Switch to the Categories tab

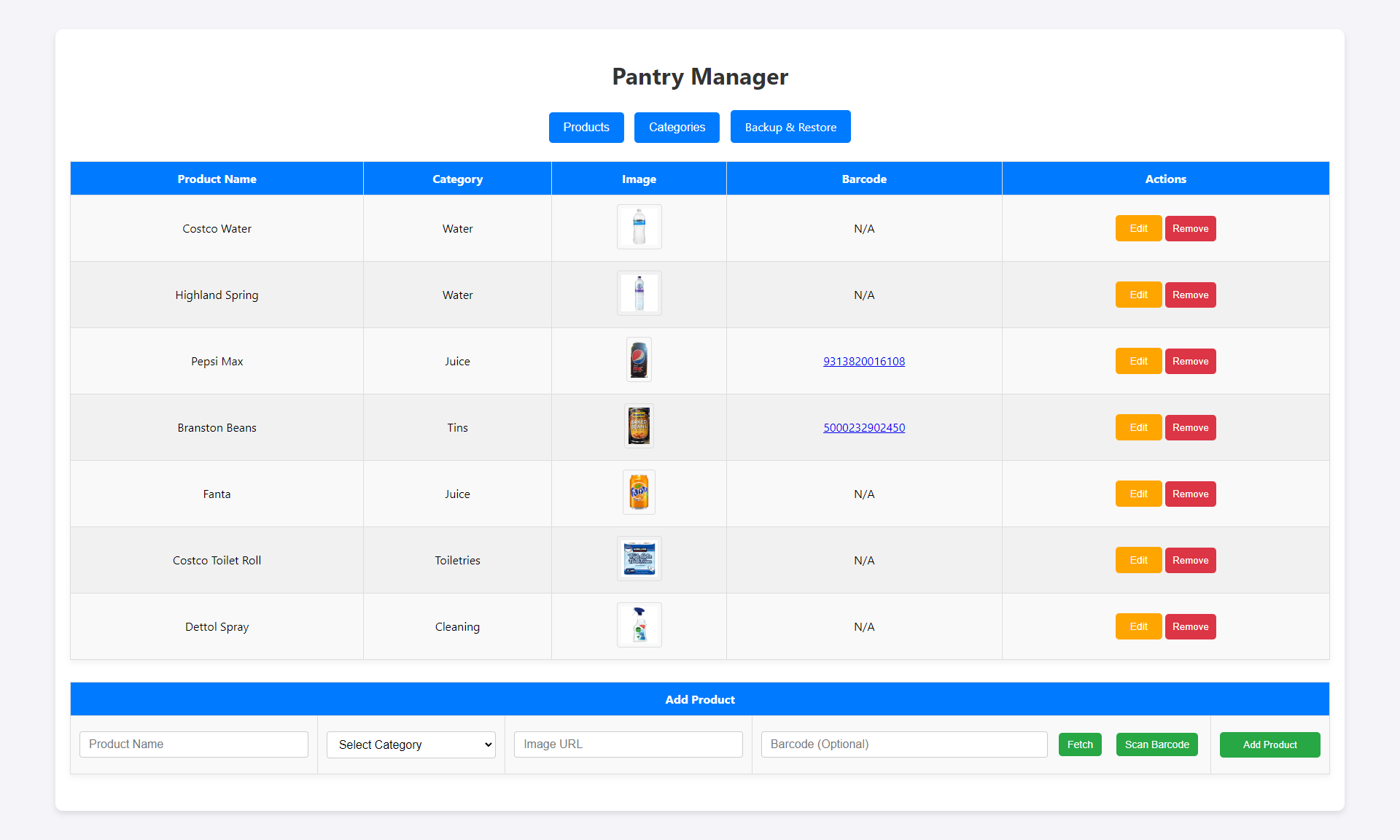(x=677, y=128)
